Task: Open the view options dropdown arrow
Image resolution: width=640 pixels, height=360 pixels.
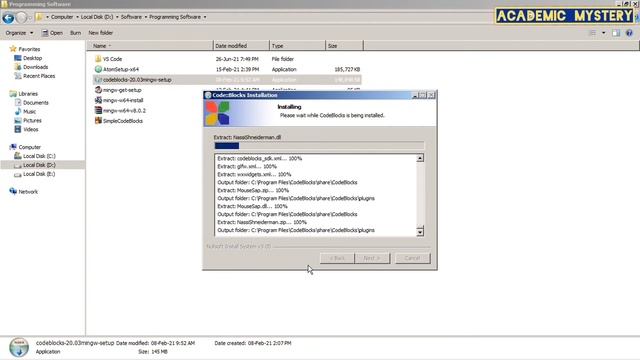Action: coord(604,33)
